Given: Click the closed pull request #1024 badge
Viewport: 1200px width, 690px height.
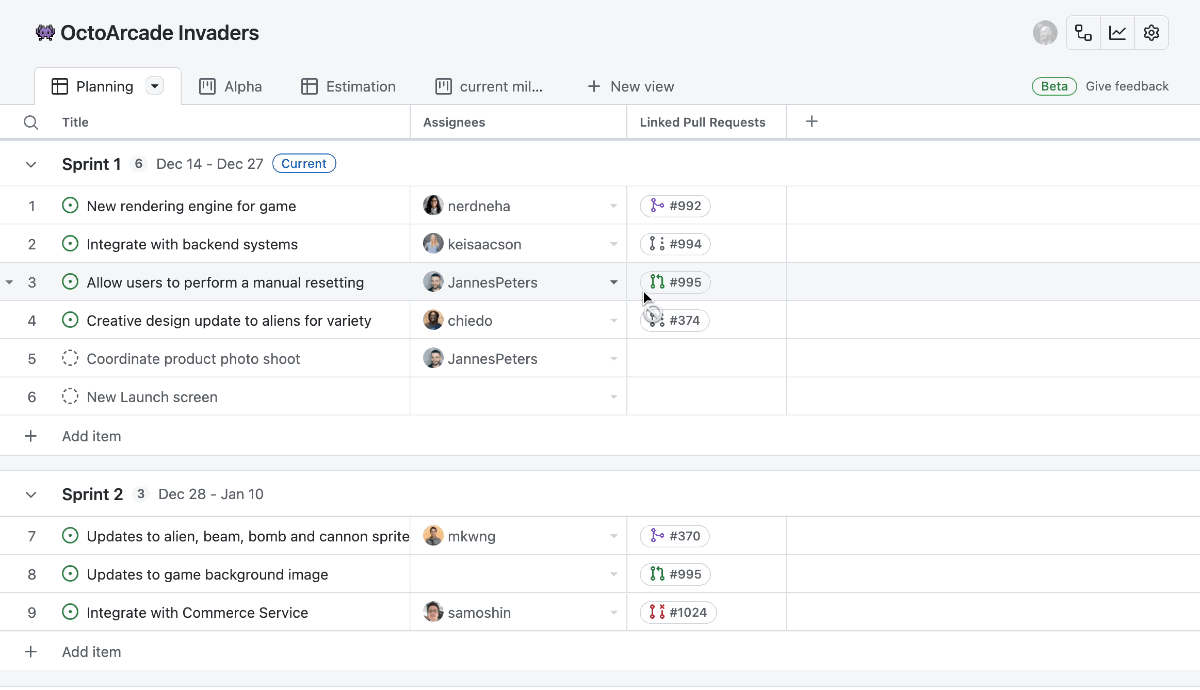Looking at the screenshot, I should point(678,612).
